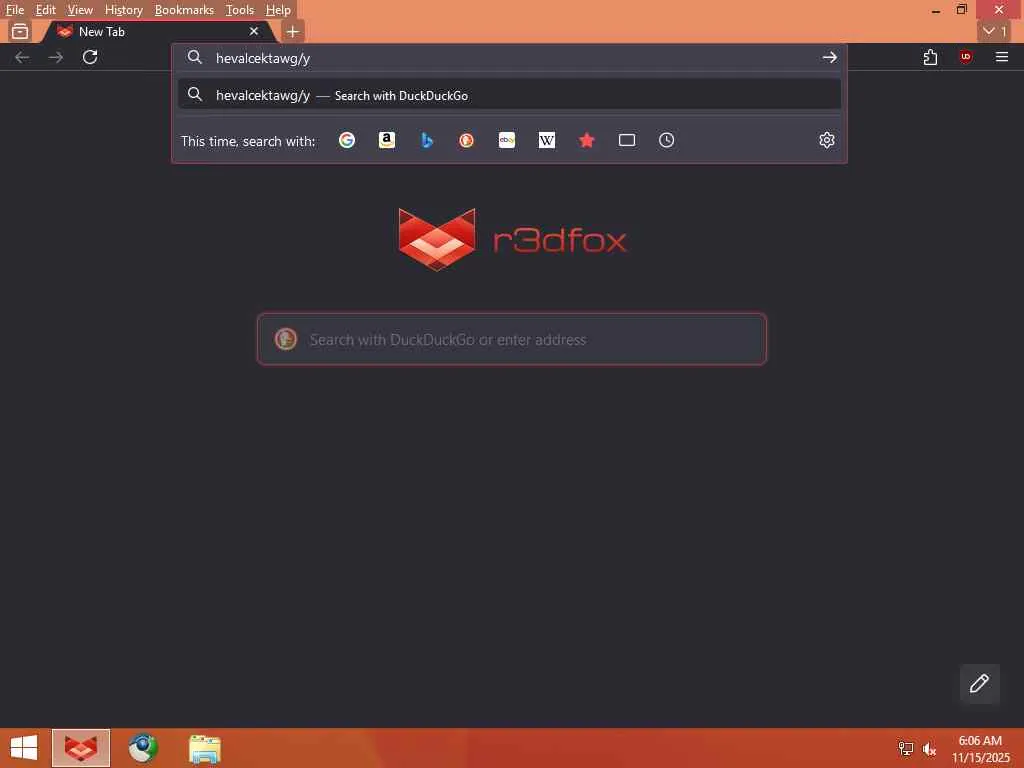Click the muted volume tray icon
This screenshot has width=1024, height=768.
coord(929,748)
